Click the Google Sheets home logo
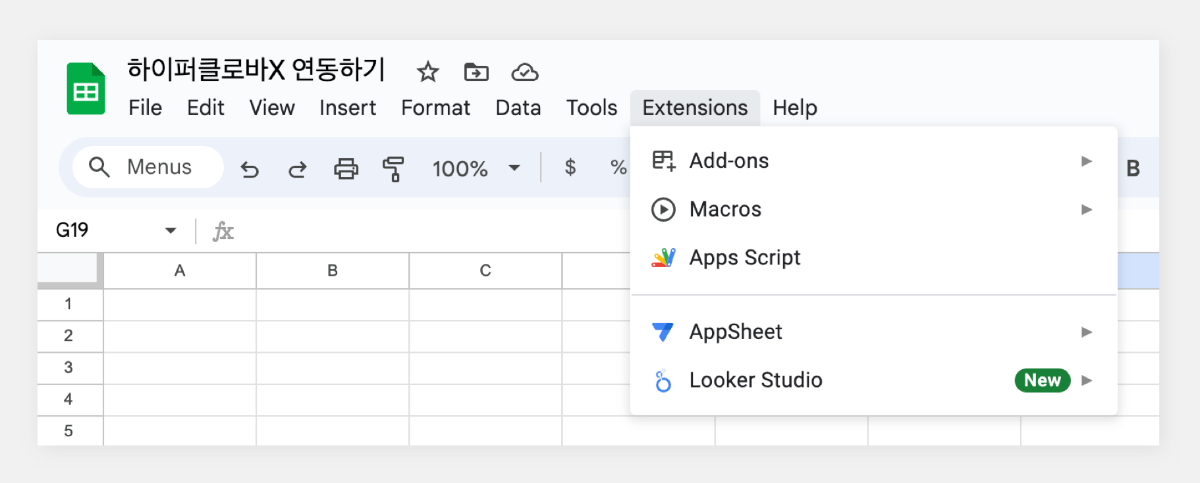 point(86,88)
